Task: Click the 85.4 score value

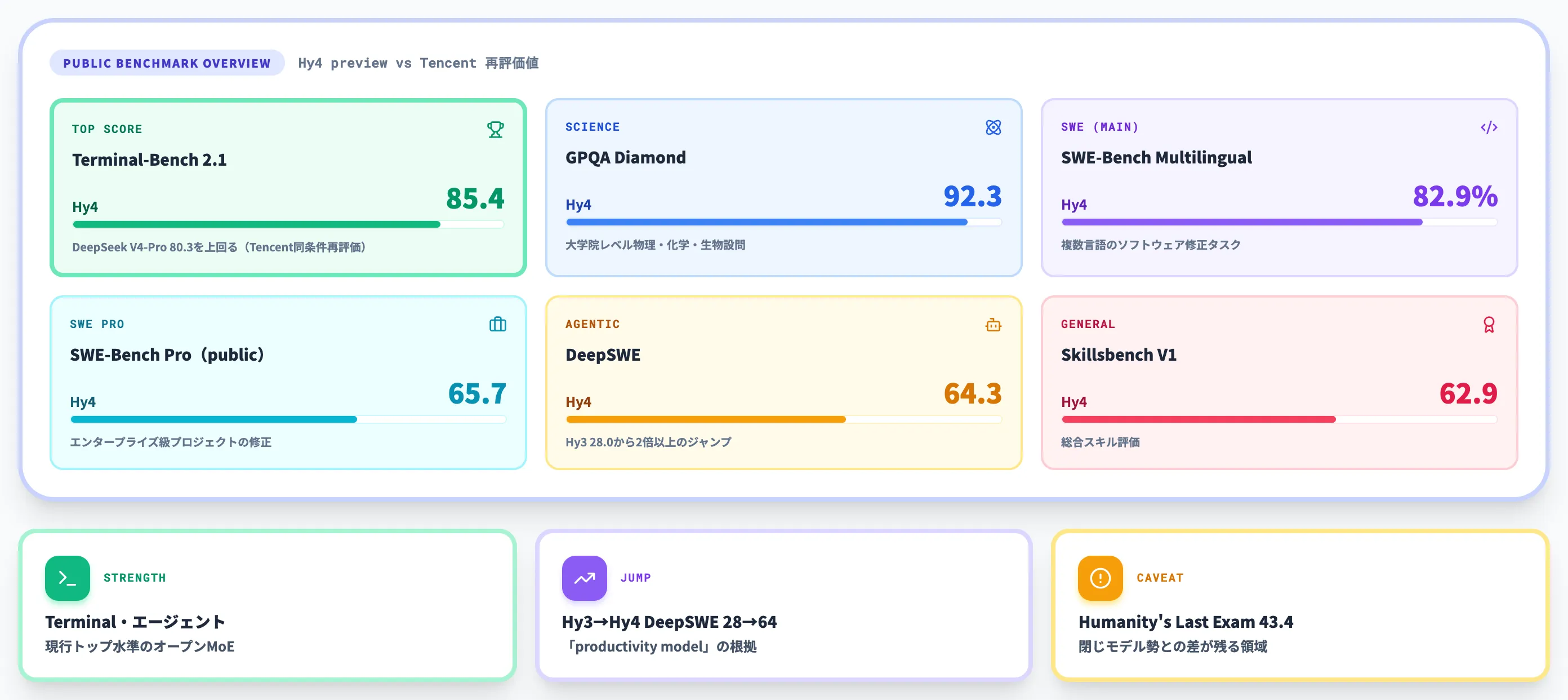Action: (475, 198)
